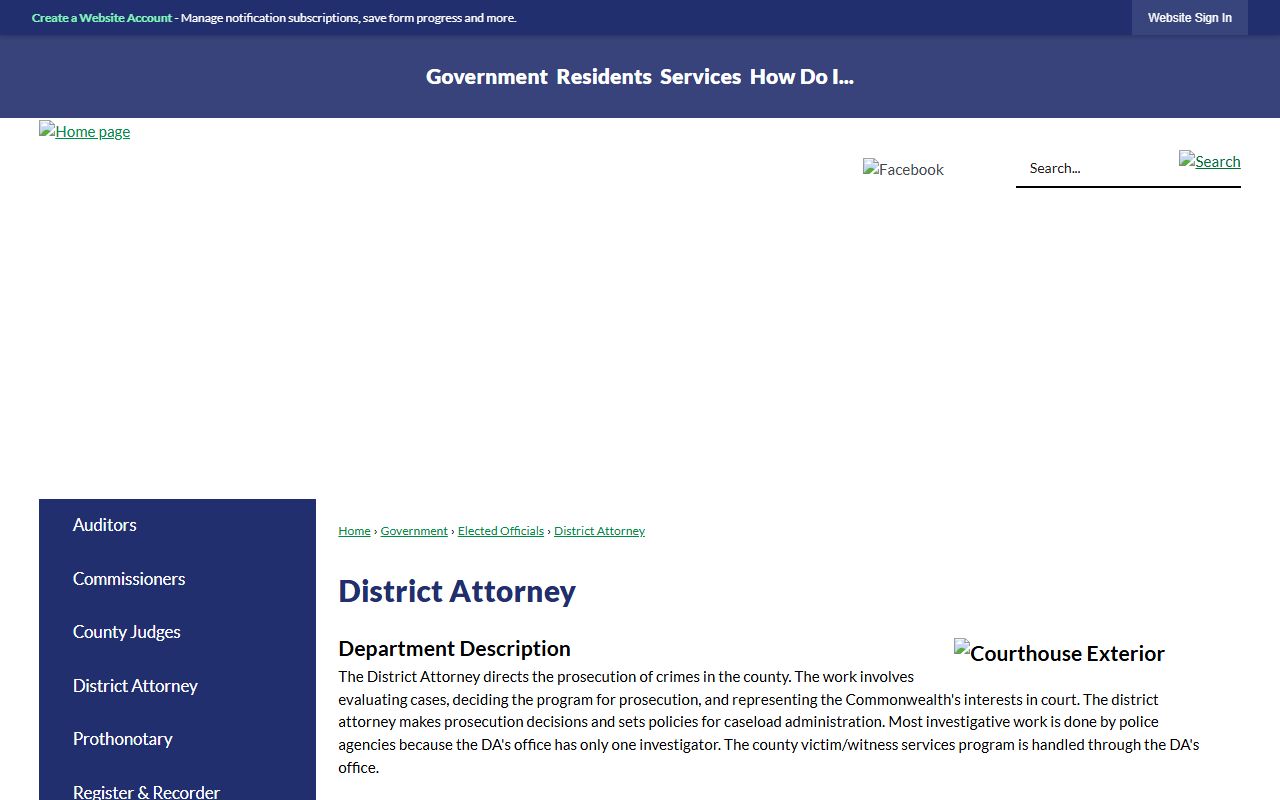Select Prothonotary in the sidebar
Image resolution: width=1280 pixels, height=800 pixels.
177,739
